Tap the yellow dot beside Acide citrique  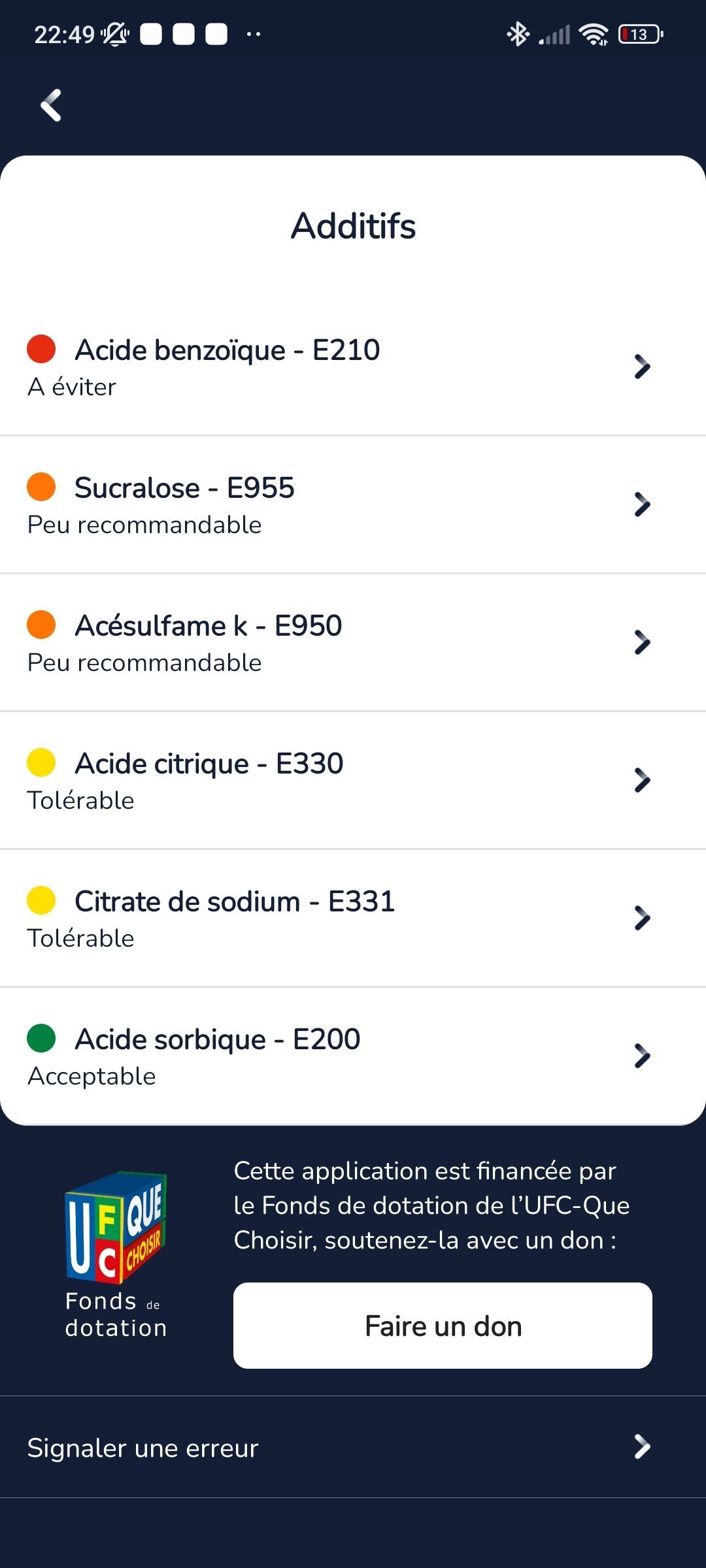pos(41,762)
